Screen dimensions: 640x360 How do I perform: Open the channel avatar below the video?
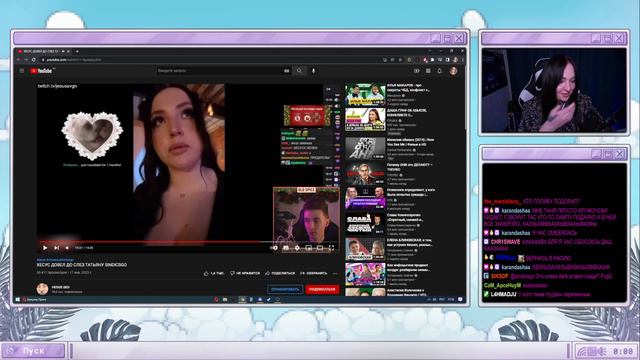[x=42, y=289]
